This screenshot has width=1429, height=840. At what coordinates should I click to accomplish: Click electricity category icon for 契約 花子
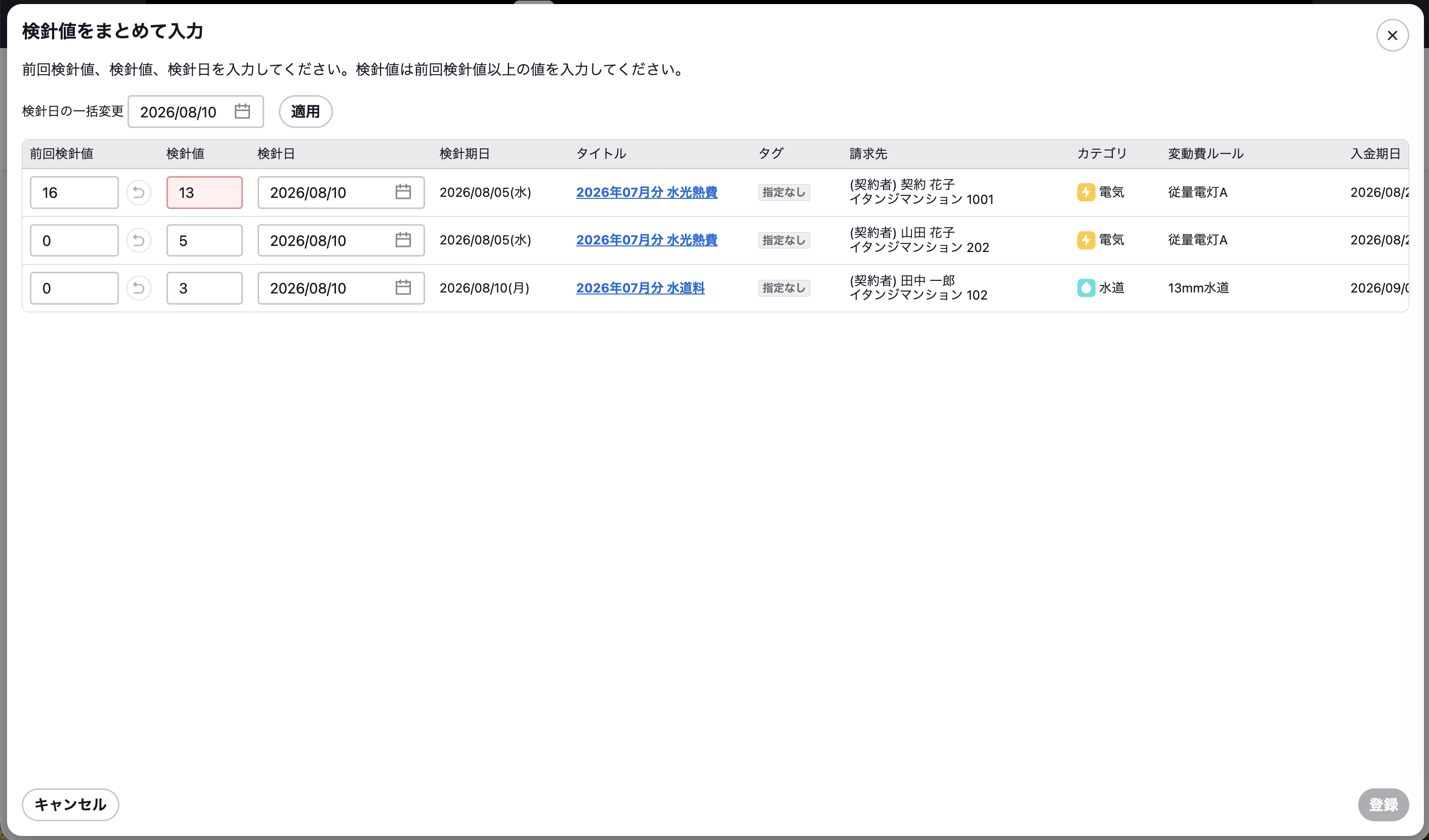[x=1086, y=192]
